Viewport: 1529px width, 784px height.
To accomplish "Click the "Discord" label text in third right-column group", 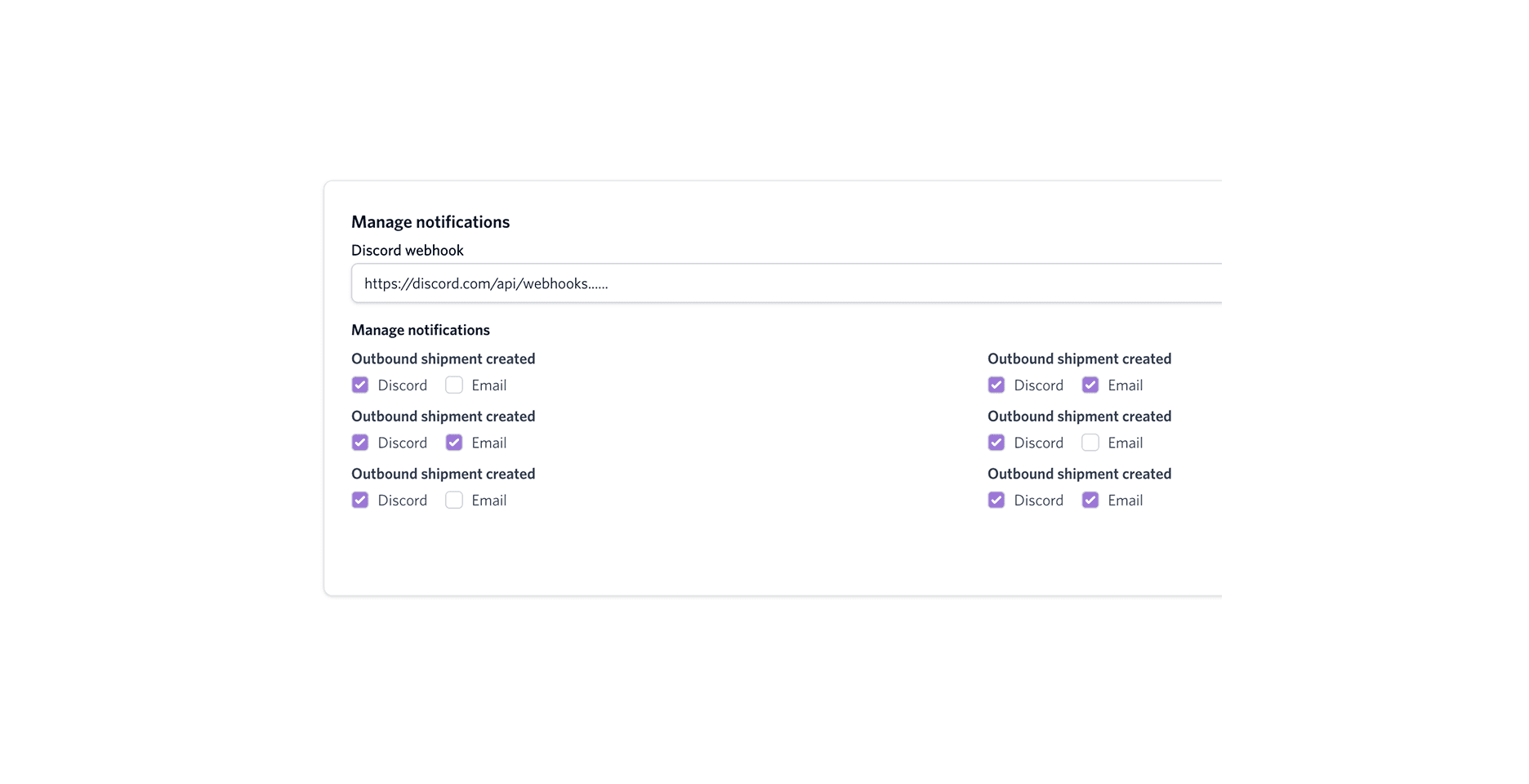I will coord(1038,501).
